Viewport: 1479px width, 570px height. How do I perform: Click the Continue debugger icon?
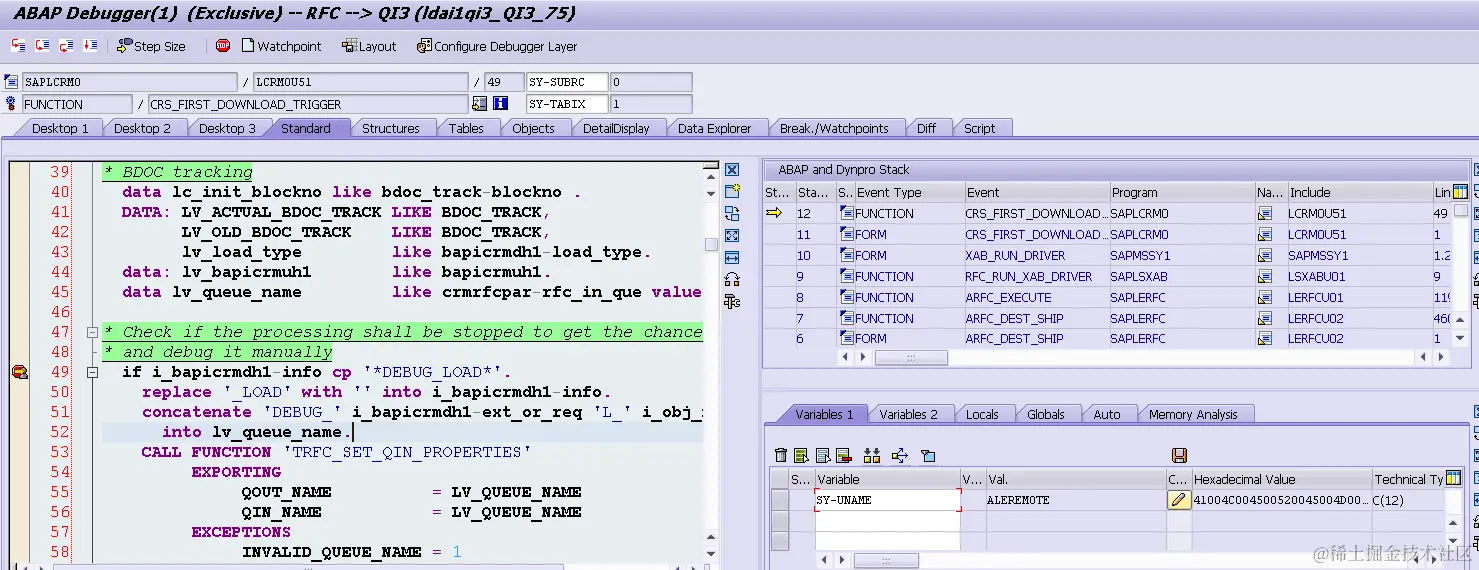[x=90, y=46]
